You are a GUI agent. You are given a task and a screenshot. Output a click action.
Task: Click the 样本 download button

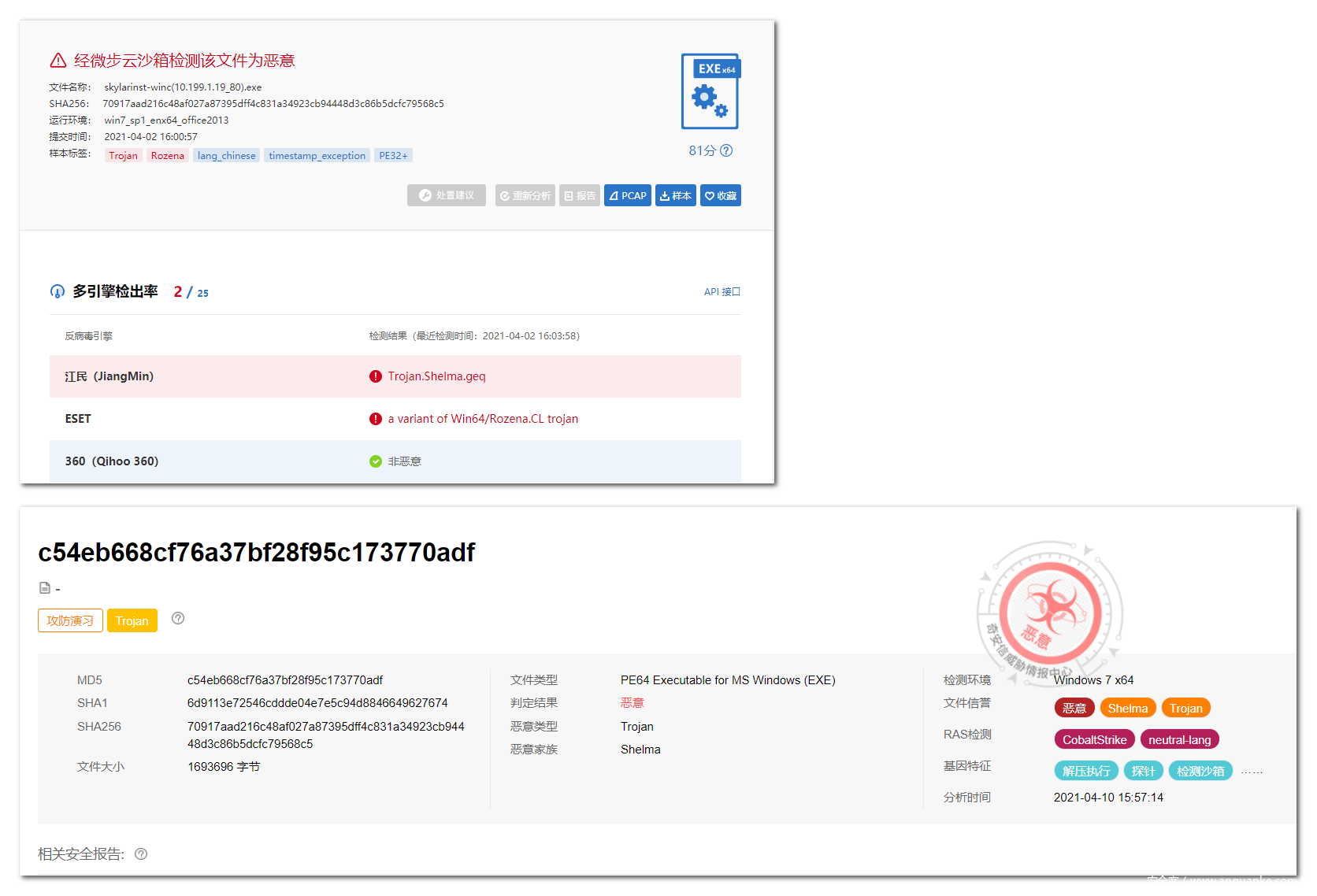click(675, 196)
